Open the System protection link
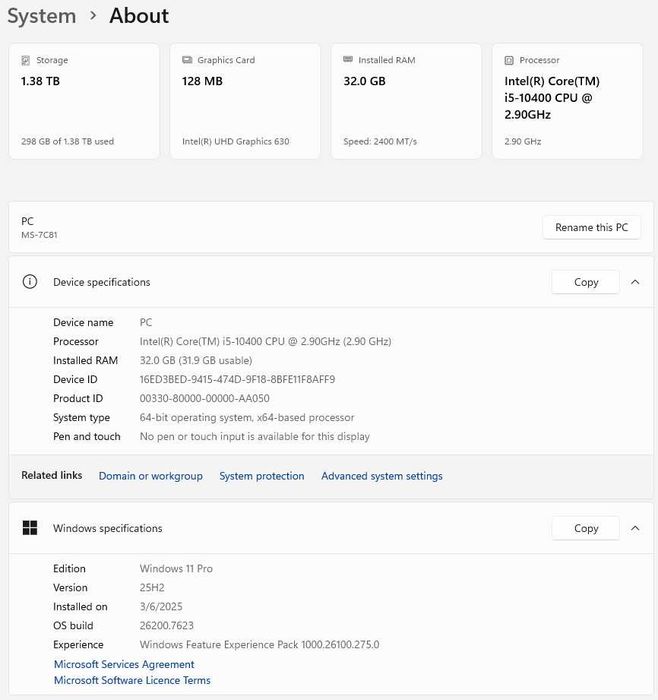Viewport: 658px width, 700px height. [x=262, y=476]
